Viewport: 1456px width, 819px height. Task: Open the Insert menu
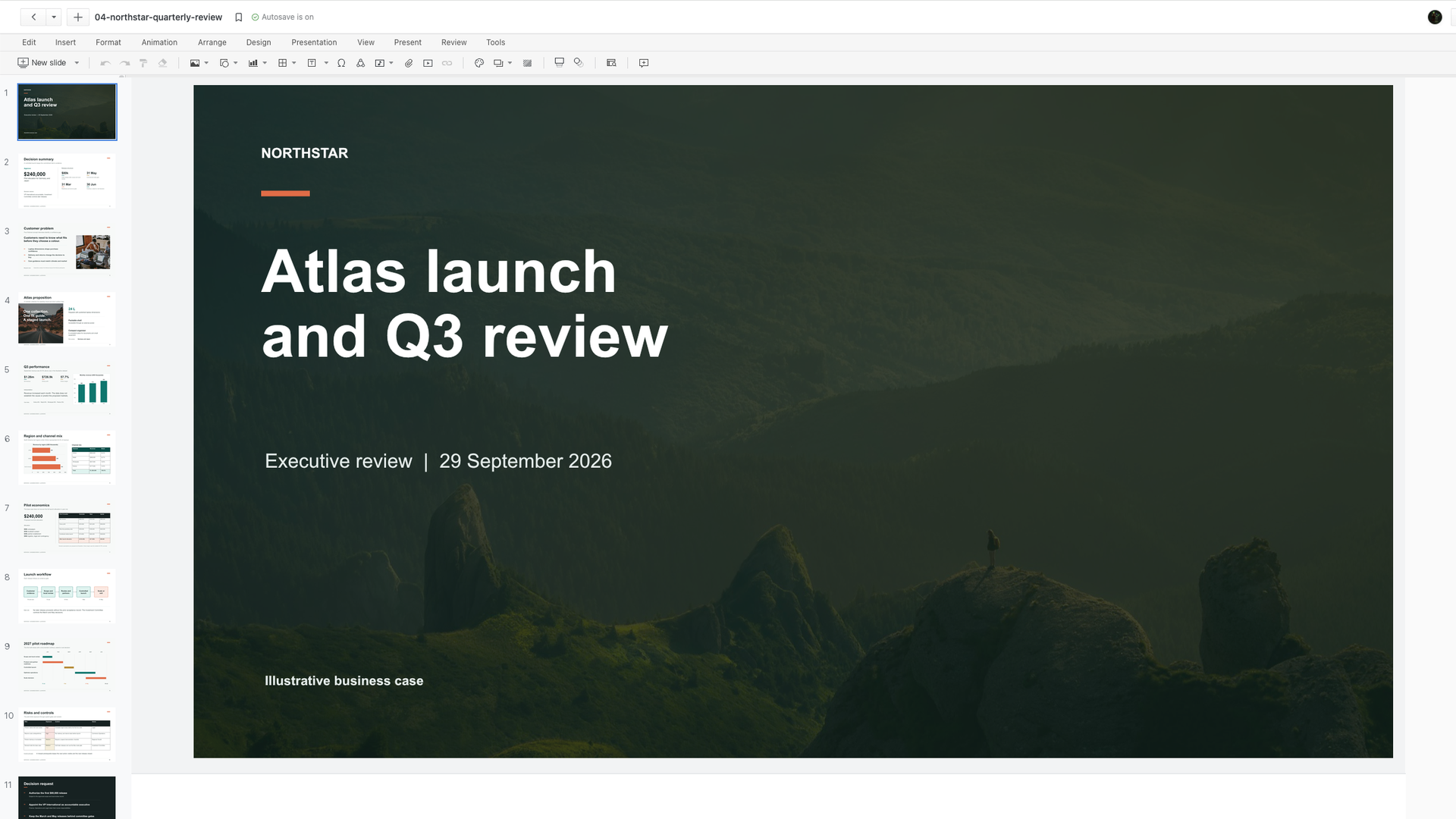pos(65,42)
